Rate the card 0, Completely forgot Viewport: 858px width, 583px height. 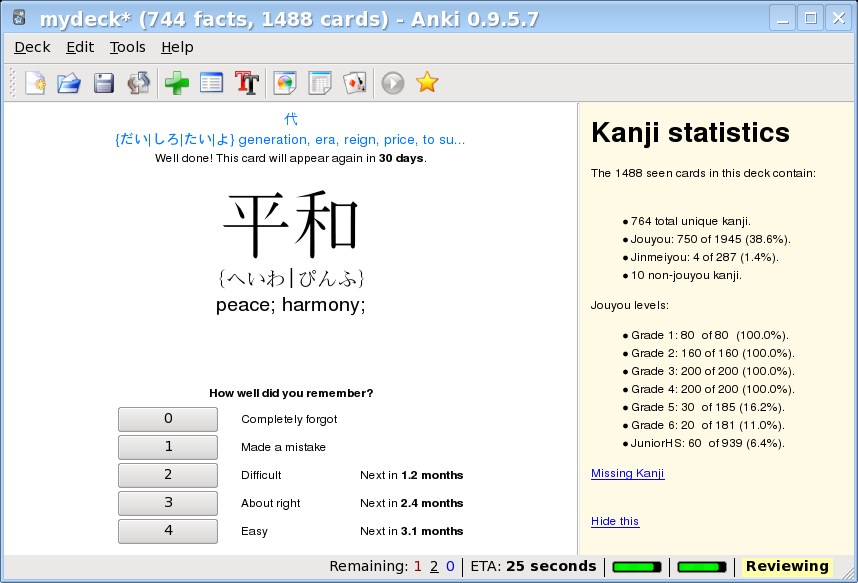pos(168,419)
